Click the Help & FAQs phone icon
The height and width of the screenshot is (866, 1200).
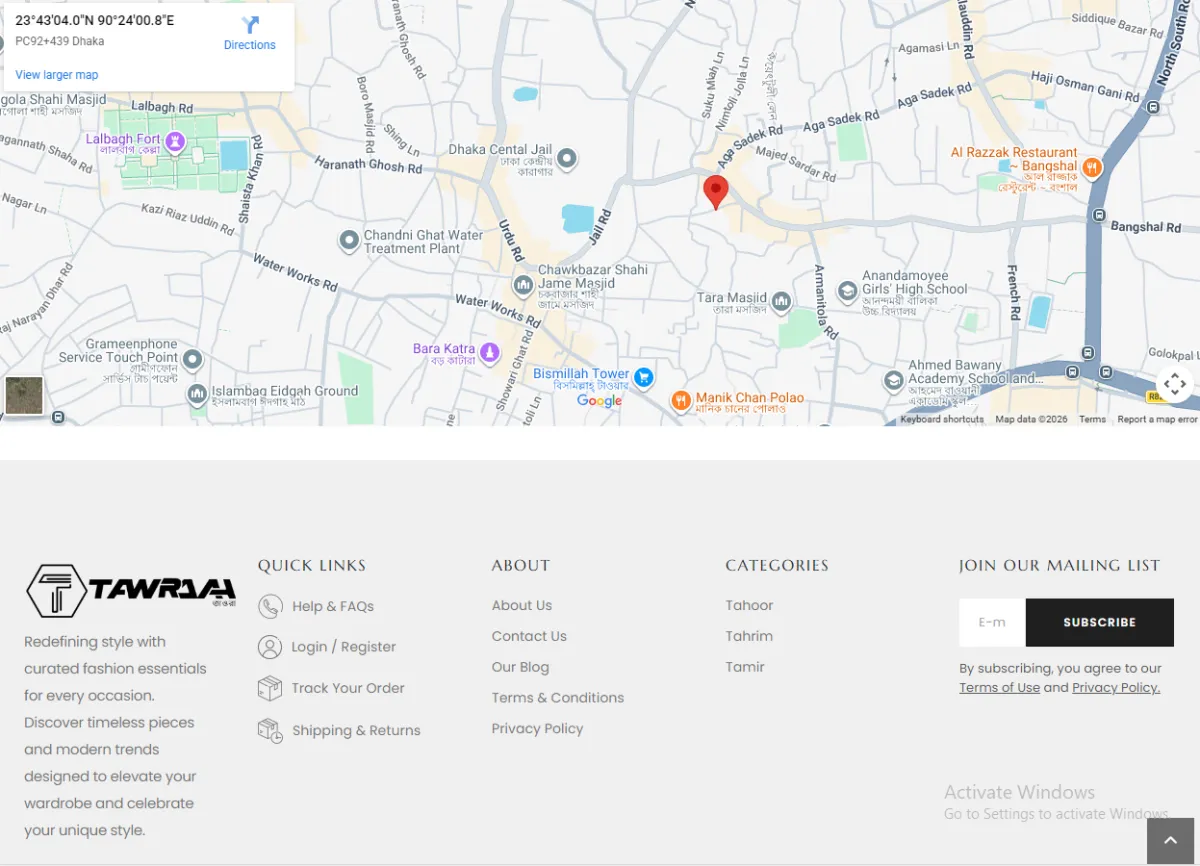pyautogui.click(x=270, y=606)
